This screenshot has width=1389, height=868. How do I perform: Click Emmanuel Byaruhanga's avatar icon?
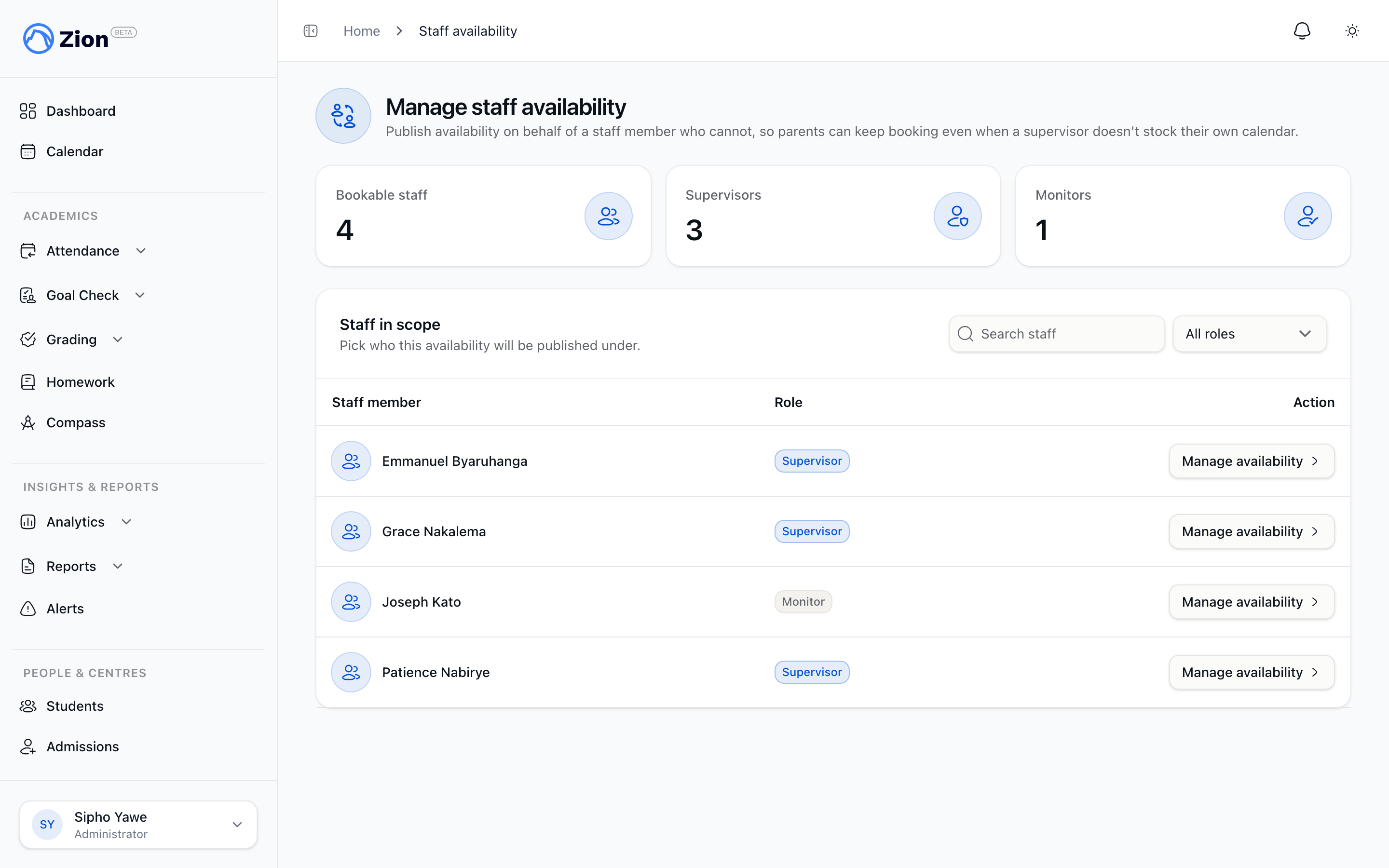tap(351, 461)
